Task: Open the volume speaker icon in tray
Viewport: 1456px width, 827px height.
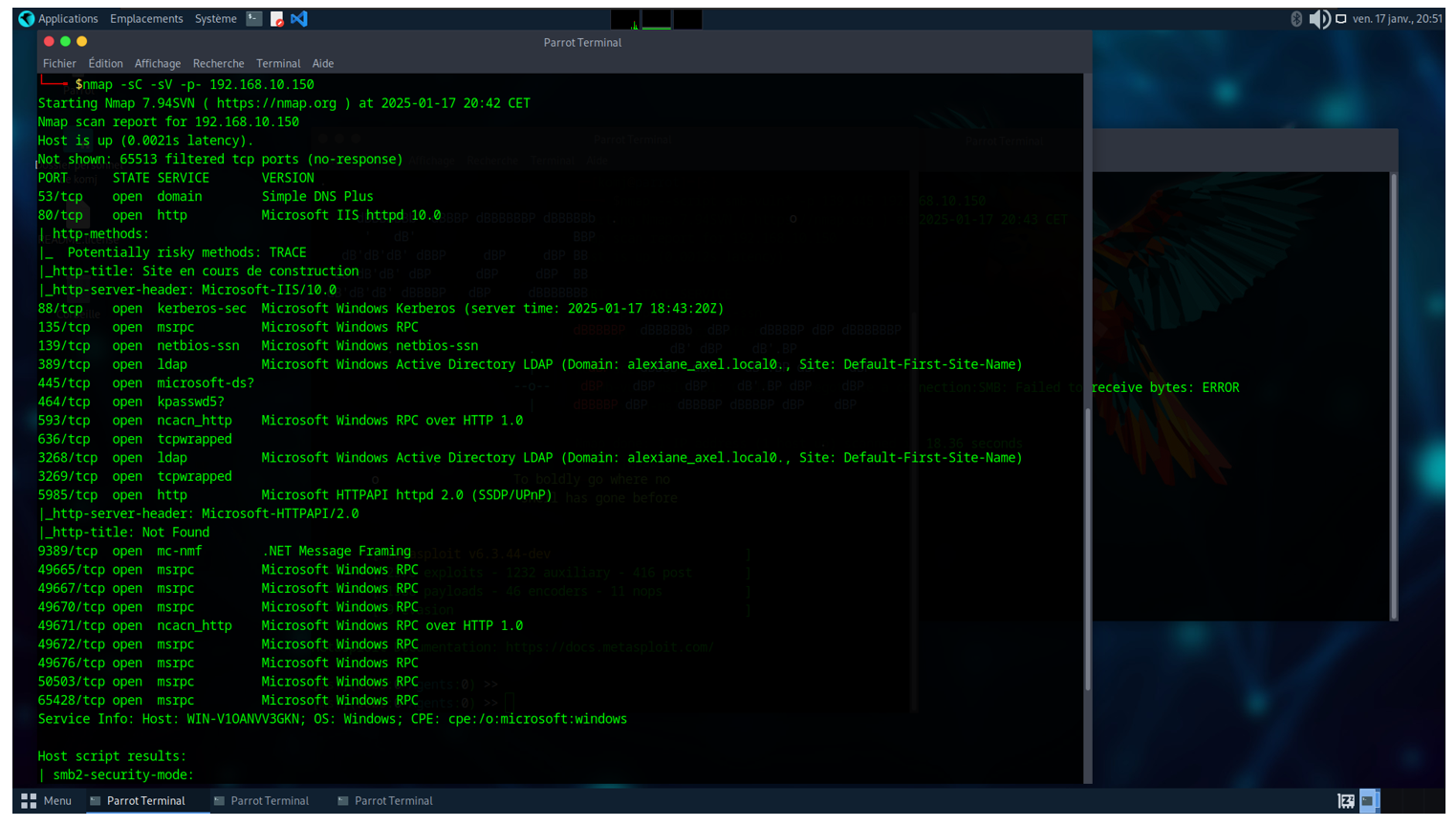Action: click(x=1319, y=18)
